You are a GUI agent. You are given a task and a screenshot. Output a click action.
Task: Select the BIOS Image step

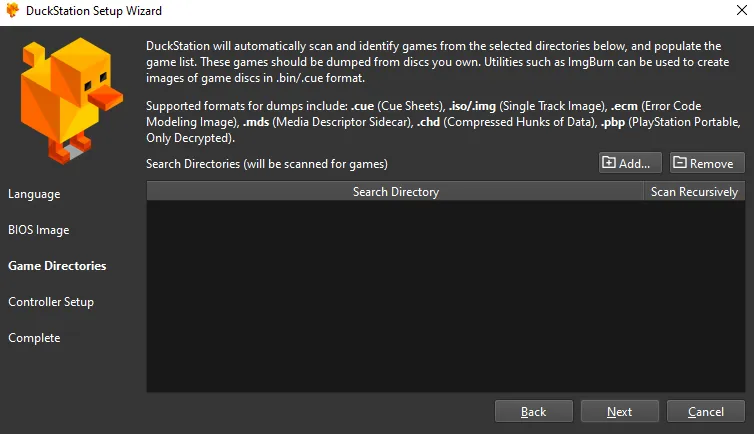click(38, 230)
